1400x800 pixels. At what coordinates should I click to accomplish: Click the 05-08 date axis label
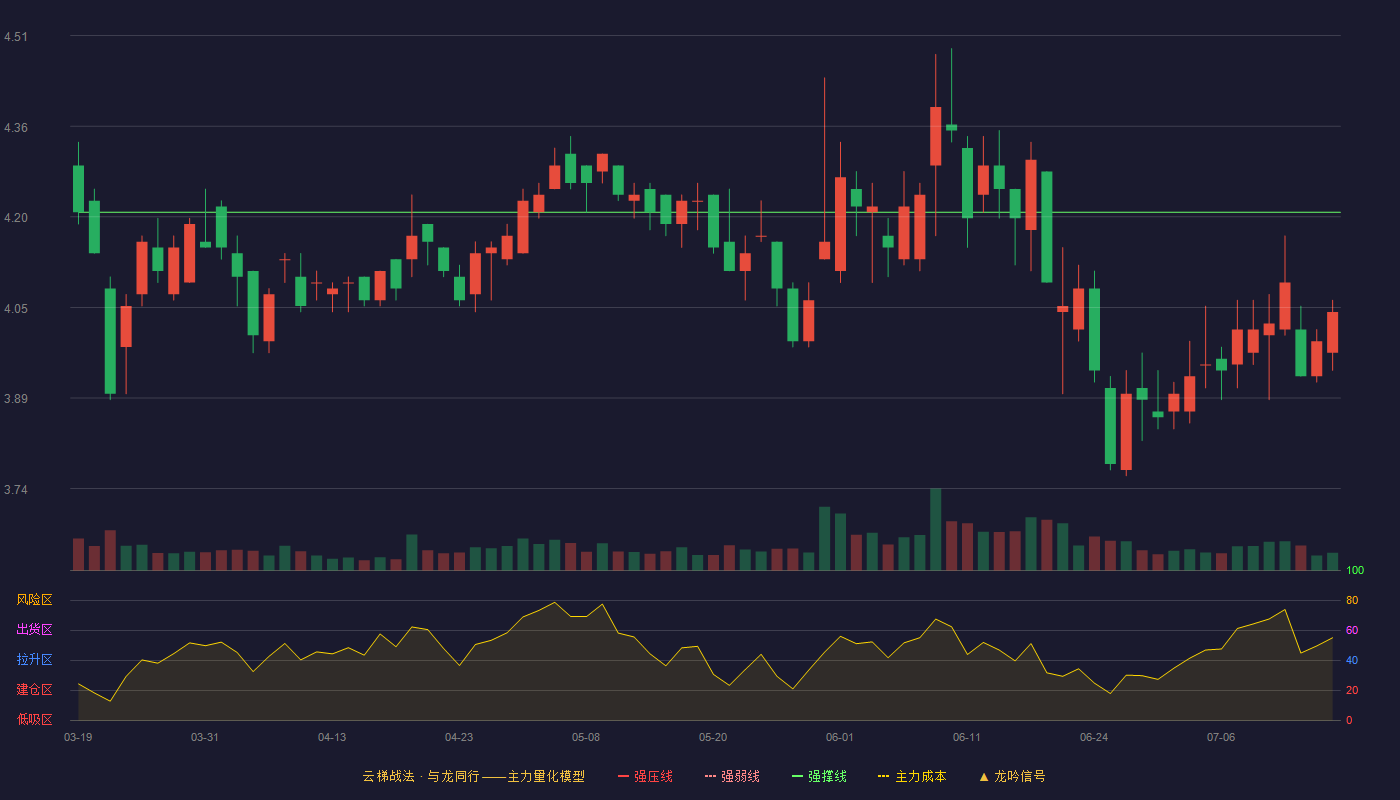coord(586,737)
